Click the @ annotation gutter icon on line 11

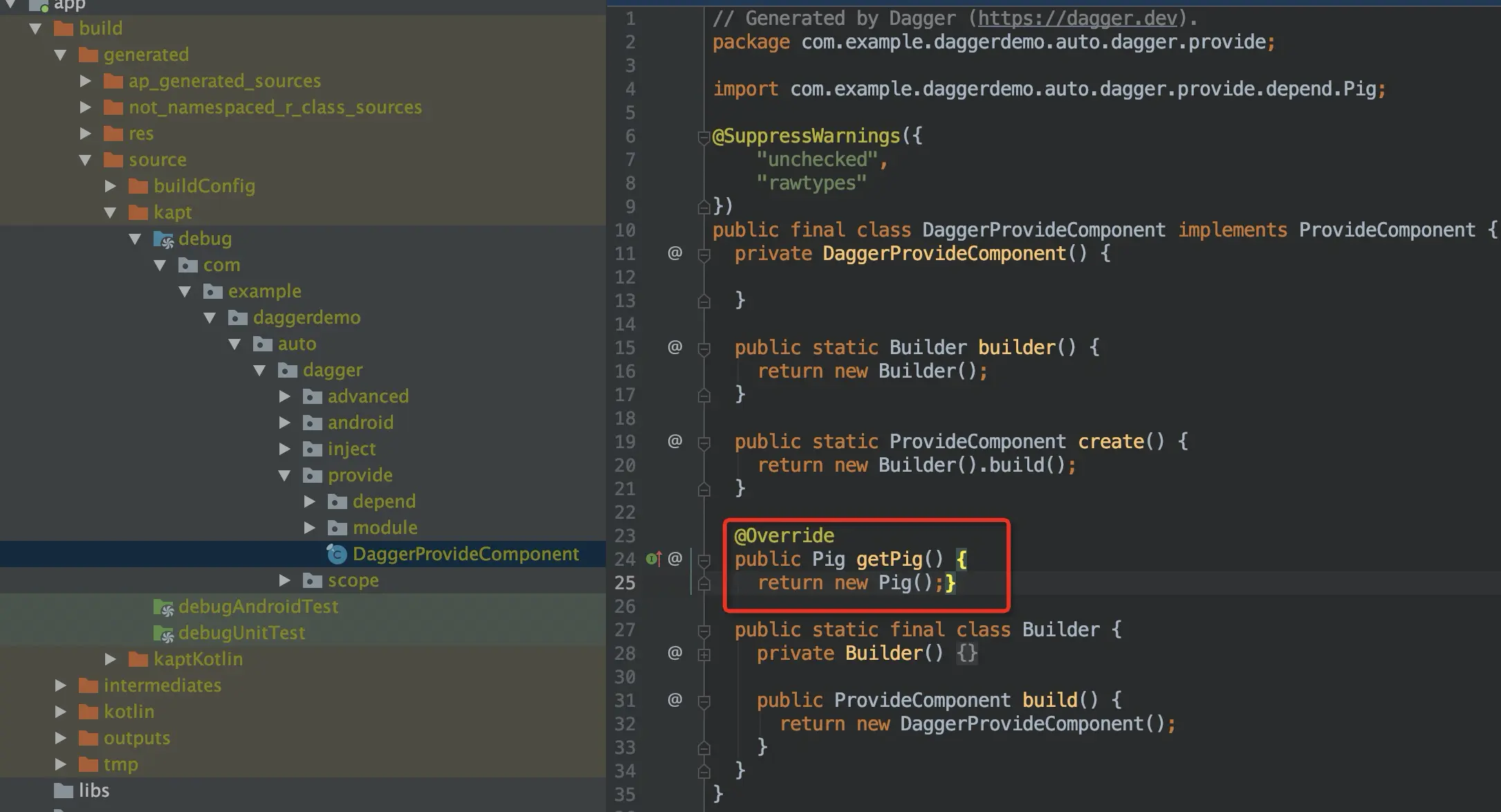(x=674, y=253)
